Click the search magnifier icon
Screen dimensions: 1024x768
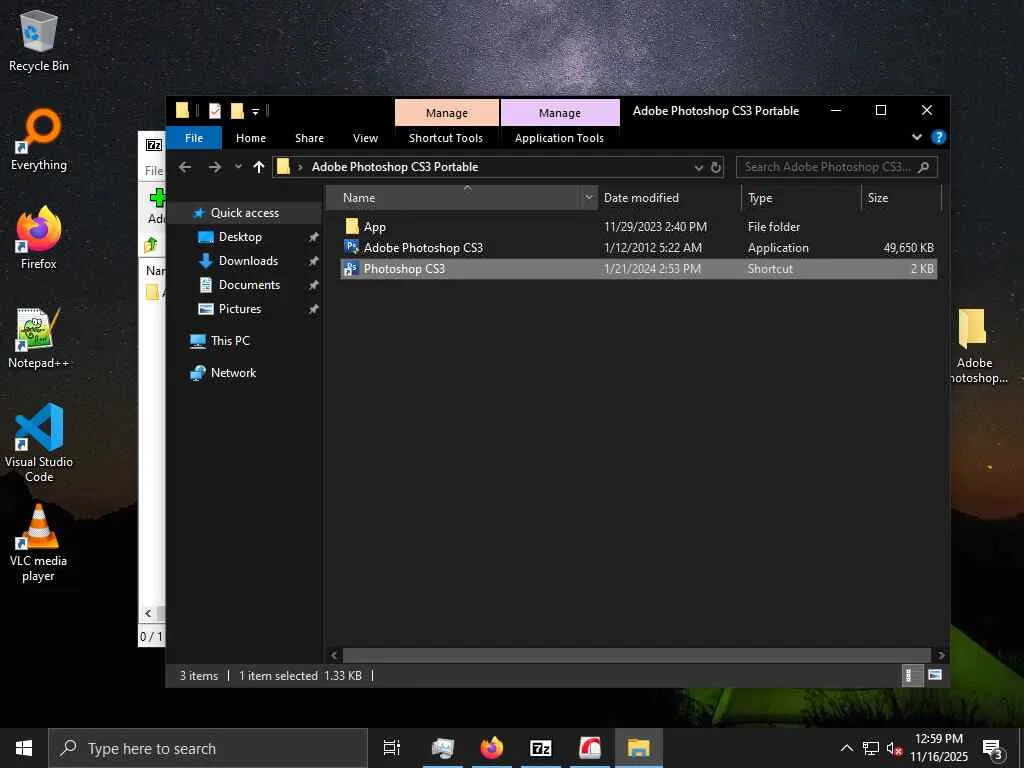click(x=923, y=167)
